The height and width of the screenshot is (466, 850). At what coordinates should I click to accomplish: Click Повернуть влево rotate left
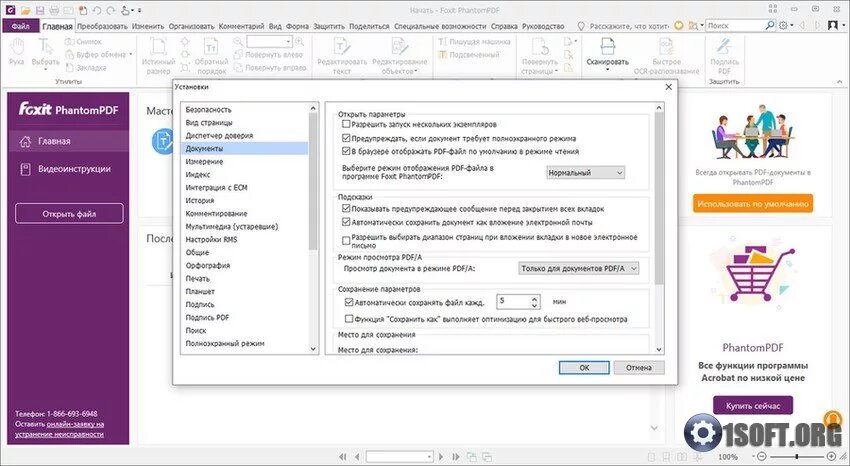pos(268,55)
